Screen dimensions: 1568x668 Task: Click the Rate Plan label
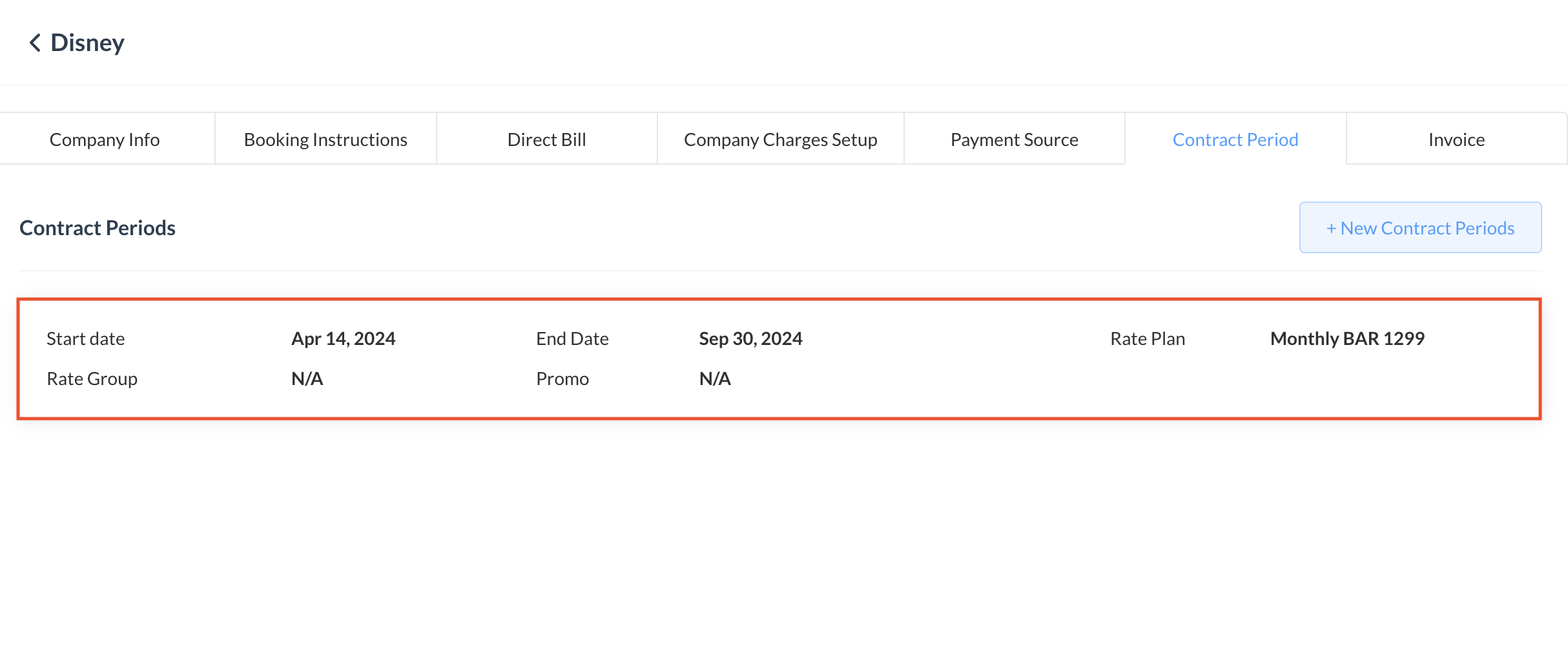pos(1148,339)
